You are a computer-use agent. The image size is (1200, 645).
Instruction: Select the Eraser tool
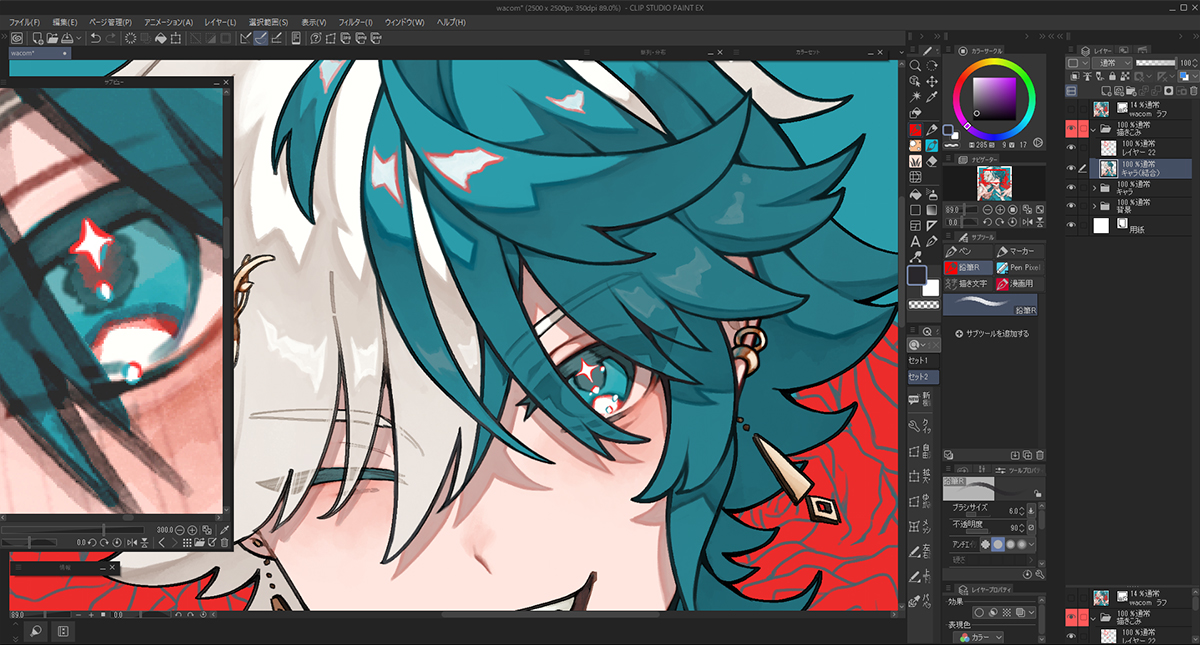point(932,160)
